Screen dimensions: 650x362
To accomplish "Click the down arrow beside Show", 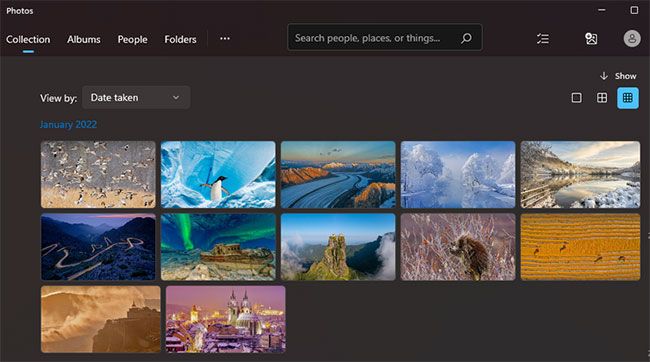I will click(x=604, y=76).
